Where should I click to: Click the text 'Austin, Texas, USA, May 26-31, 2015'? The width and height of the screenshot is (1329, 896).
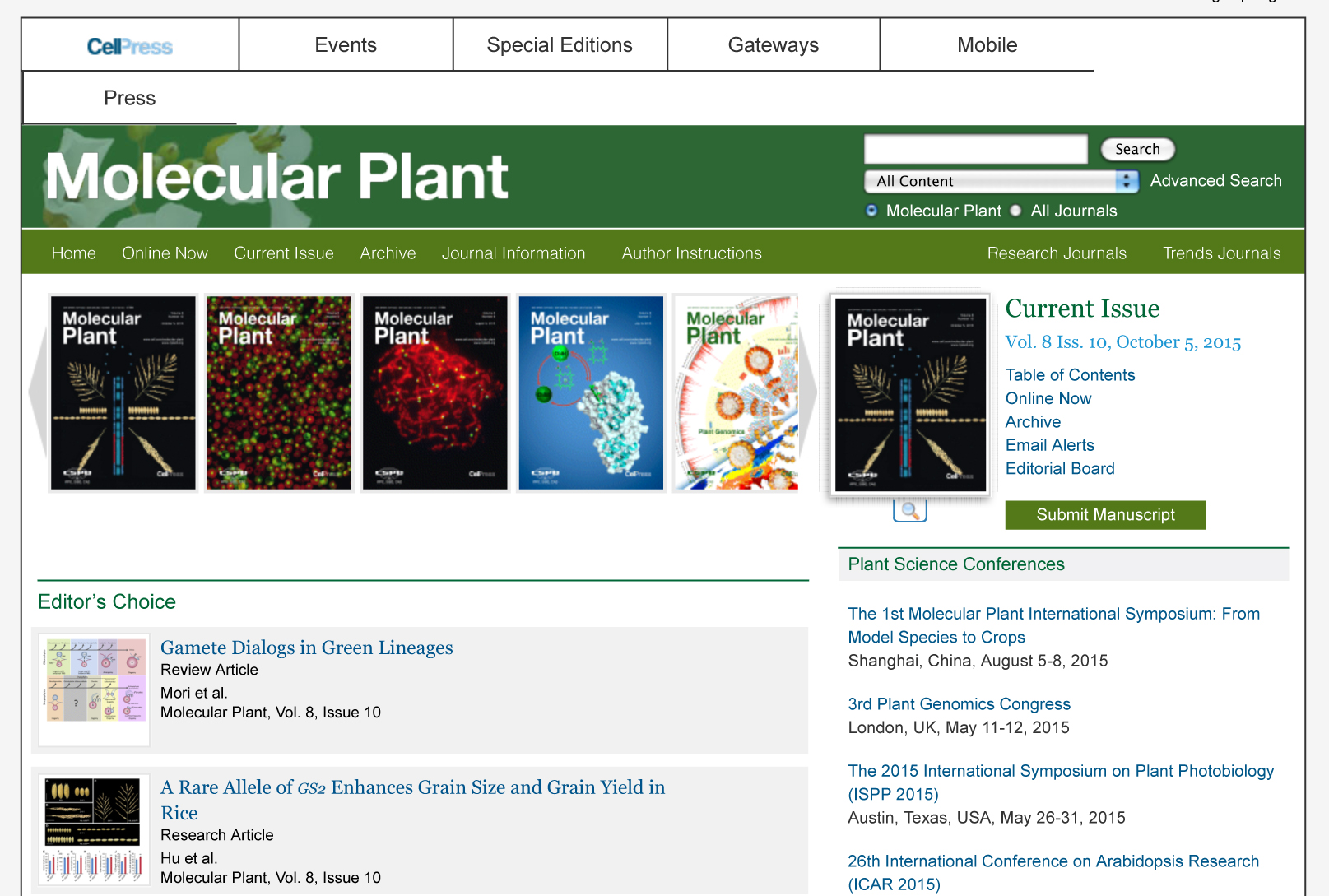[987, 818]
